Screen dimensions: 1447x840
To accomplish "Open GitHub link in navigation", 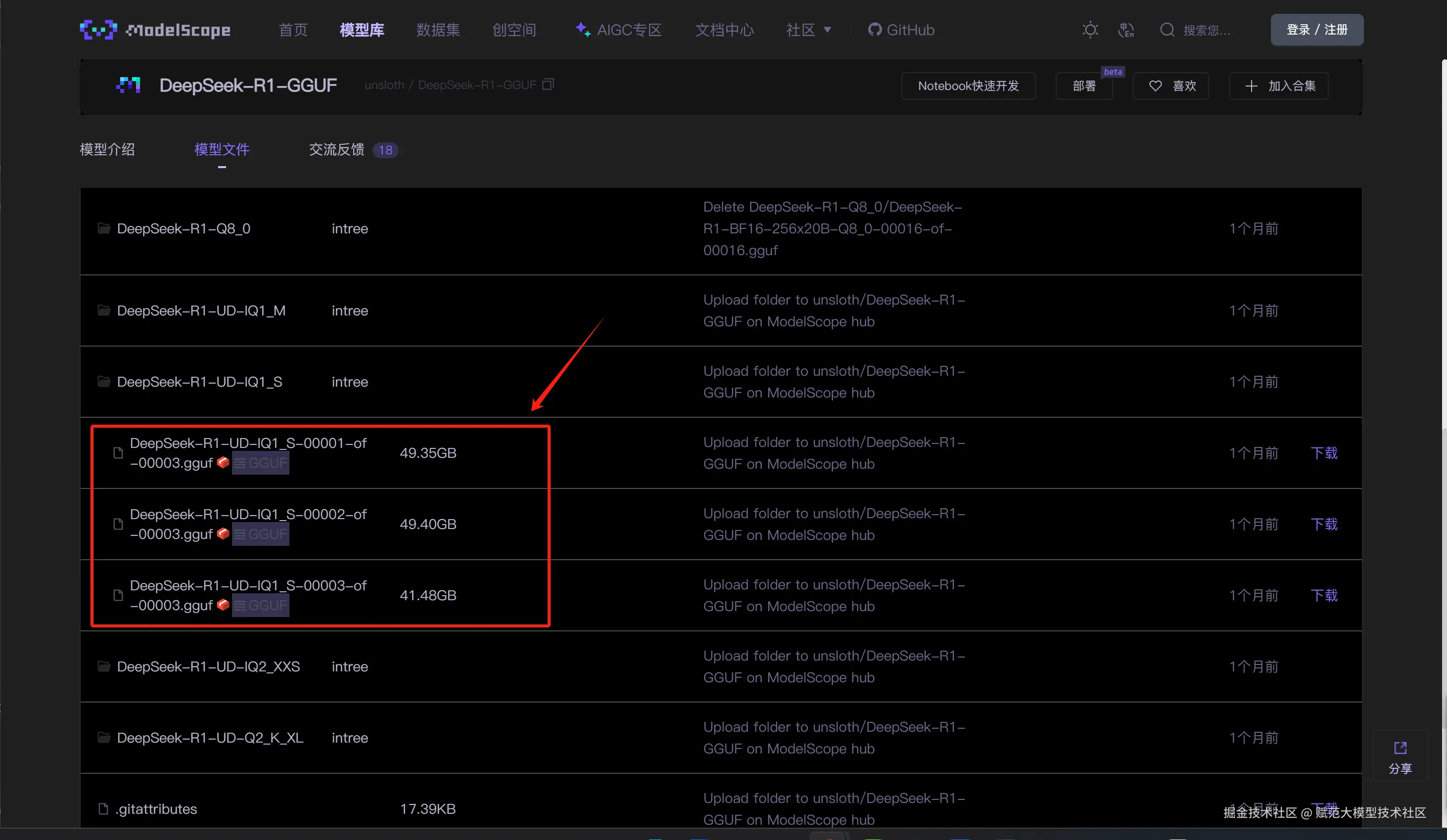I will [x=901, y=30].
